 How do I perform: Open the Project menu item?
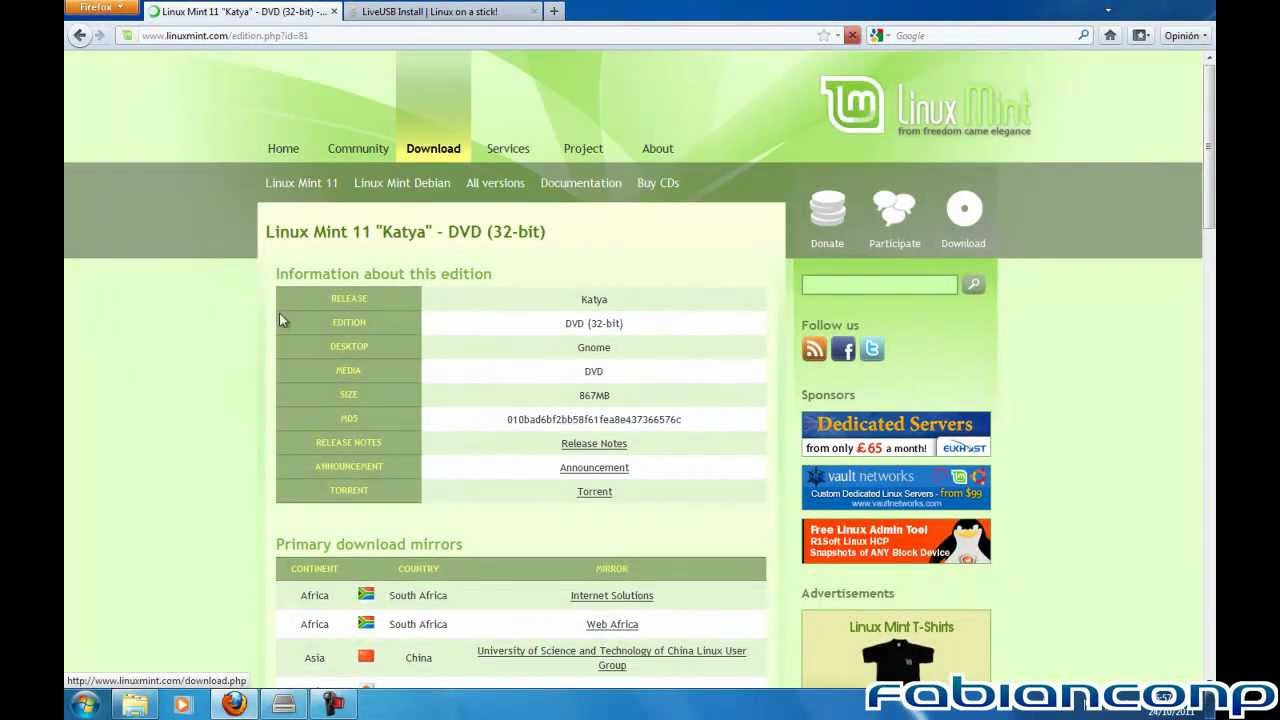coord(583,148)
